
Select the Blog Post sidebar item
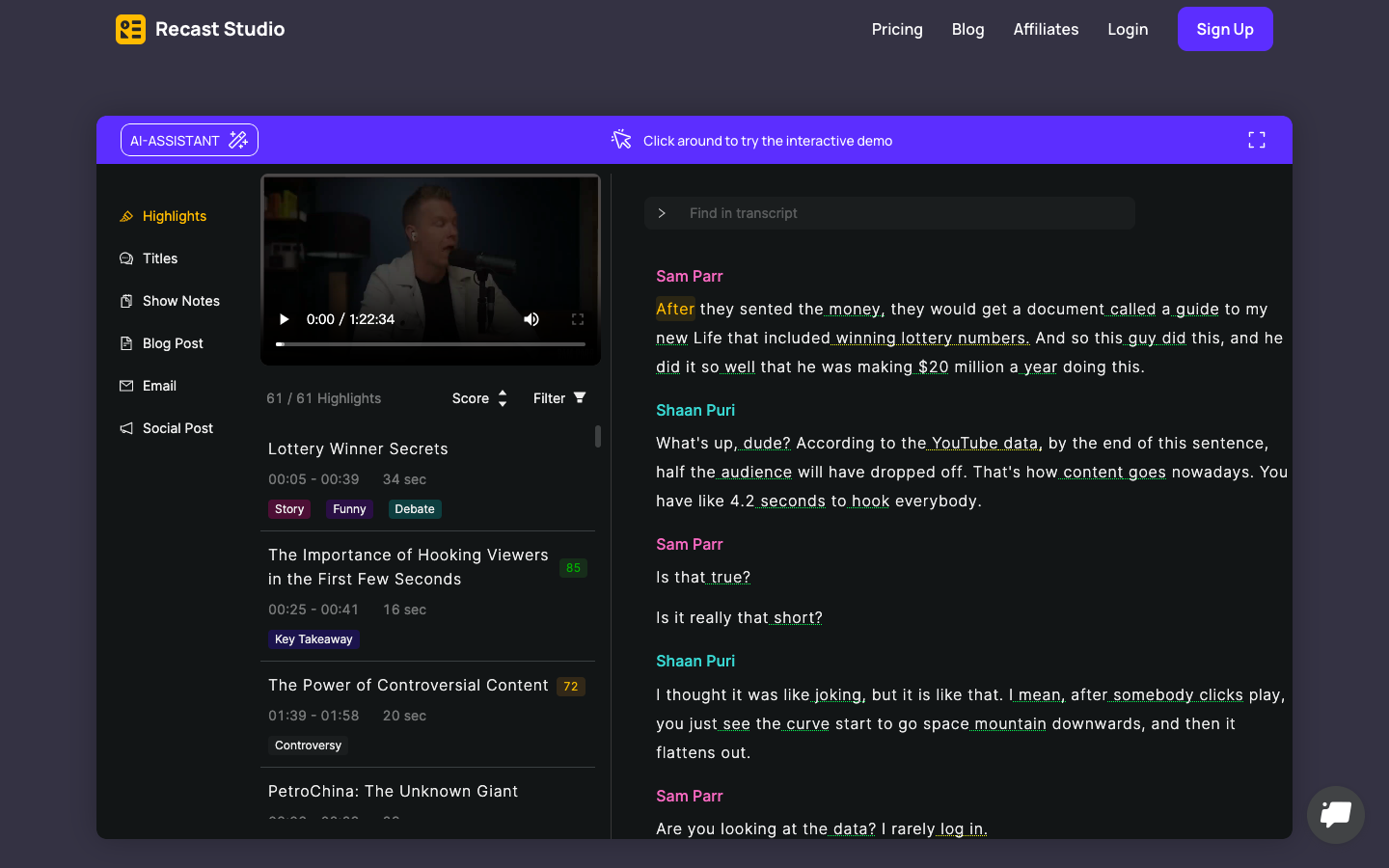coord(173,343)
